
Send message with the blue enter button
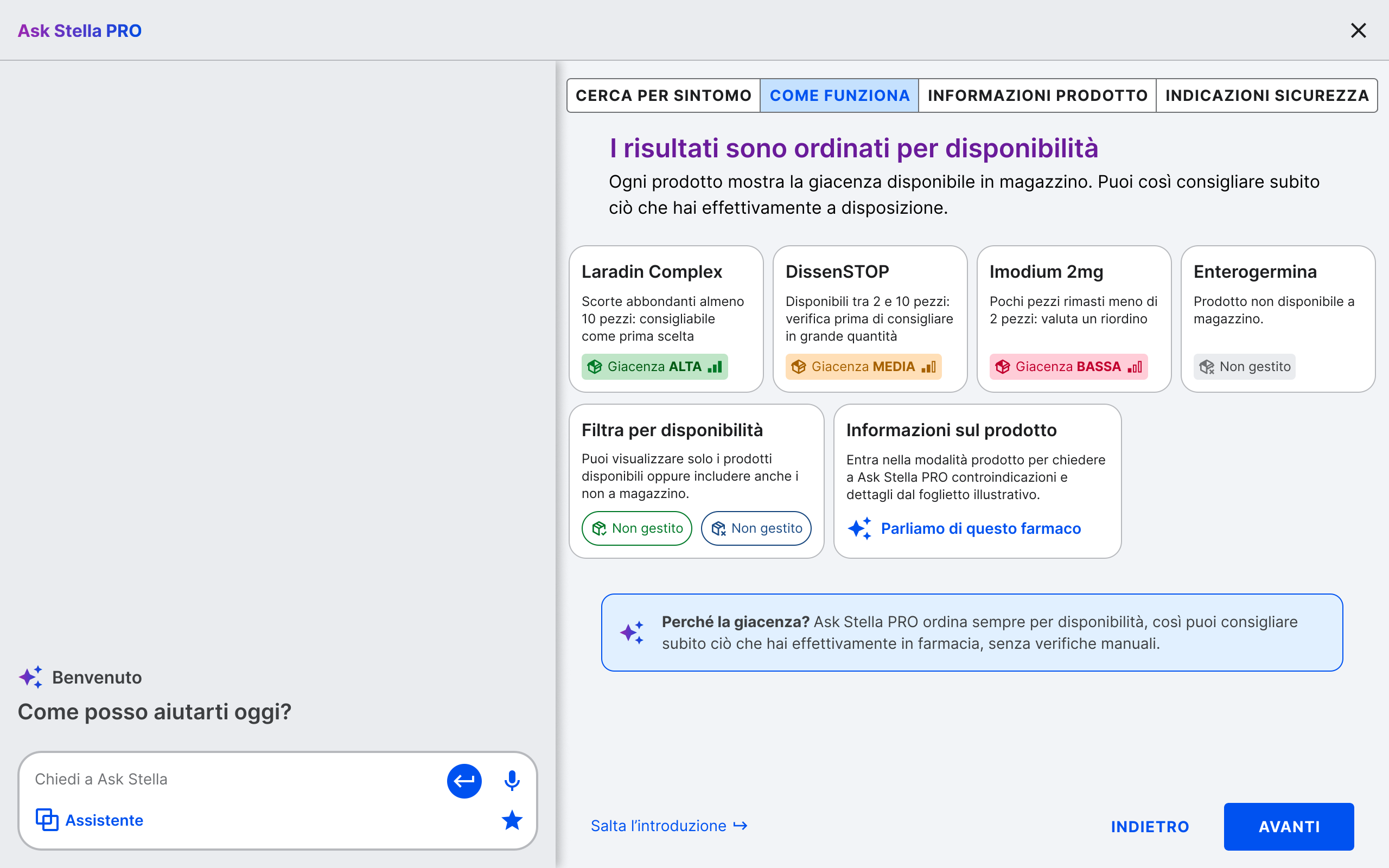pyautogui.click(x=464, y=781)
